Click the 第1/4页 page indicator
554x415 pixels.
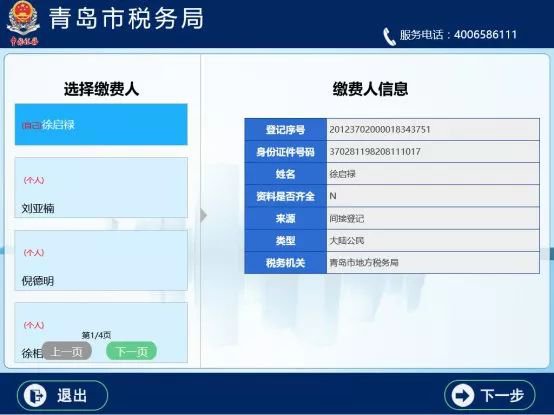pyautogui.click(x=96, y=335)
